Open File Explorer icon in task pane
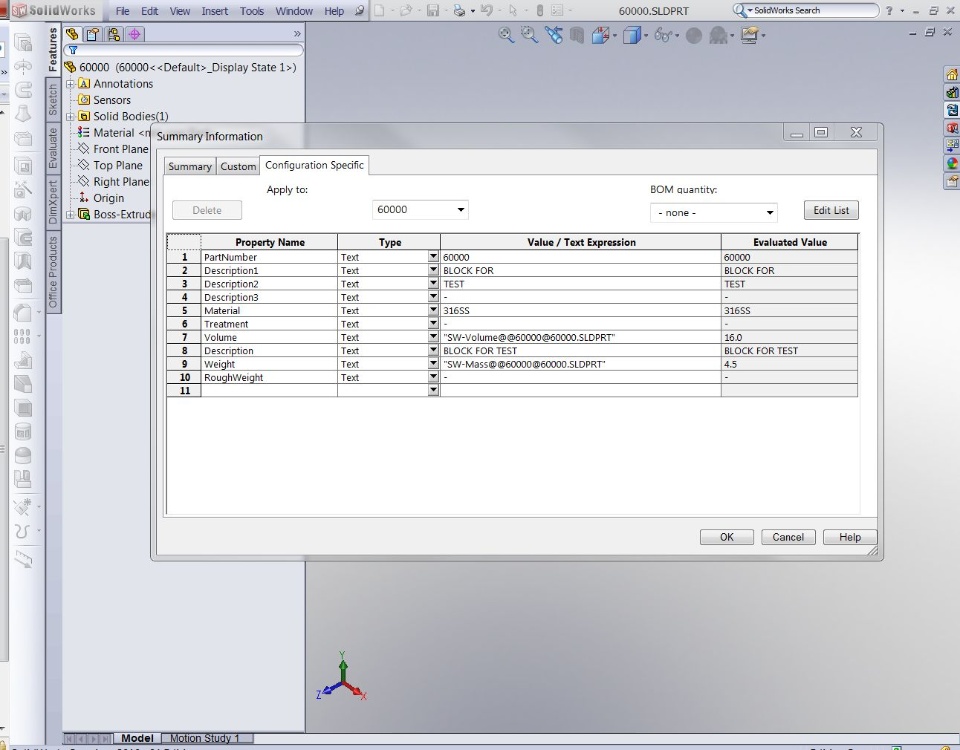Screen dimensions: 960x750 pos(951,110)
